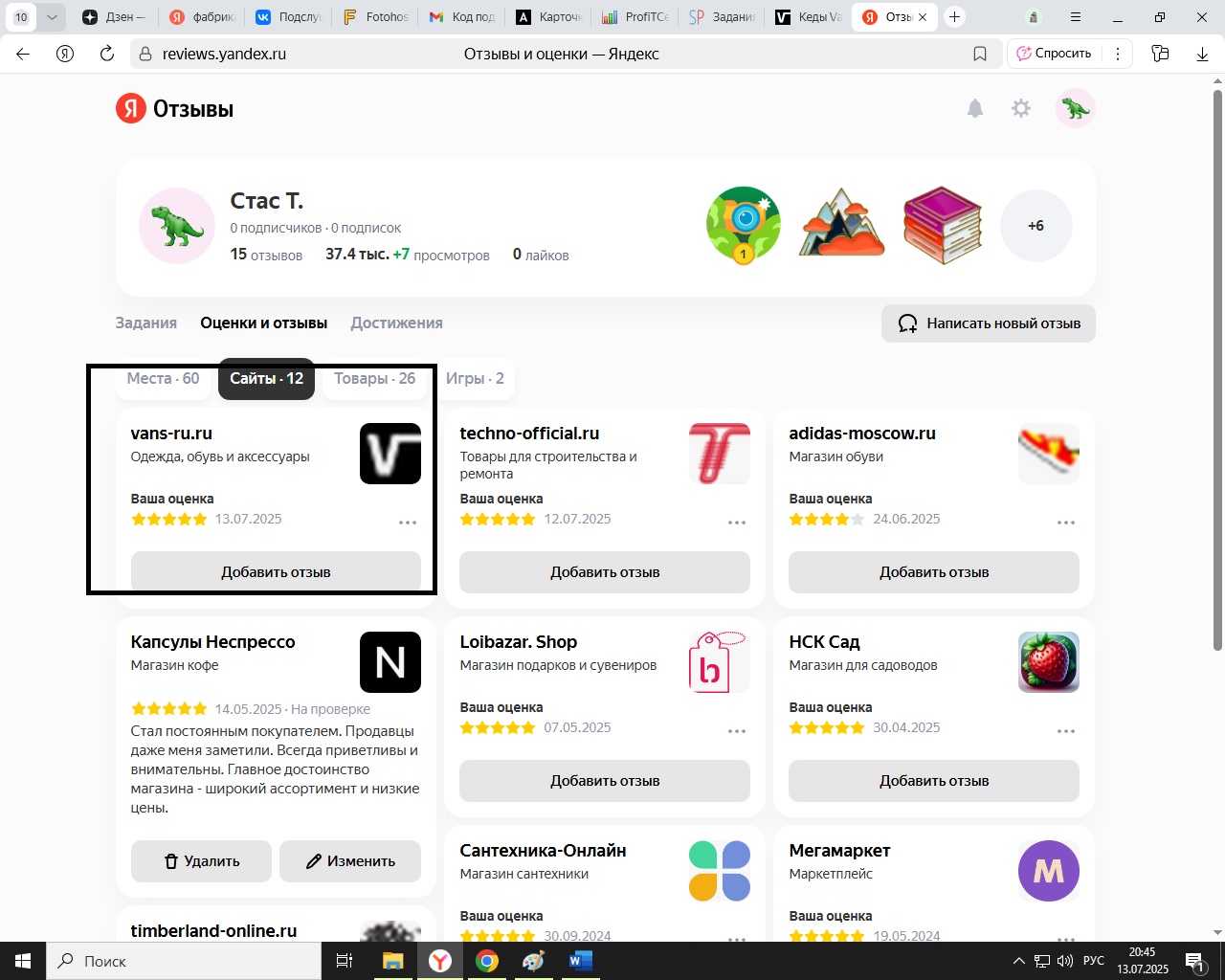Change the НСК Сад star rating

(827, 727)
